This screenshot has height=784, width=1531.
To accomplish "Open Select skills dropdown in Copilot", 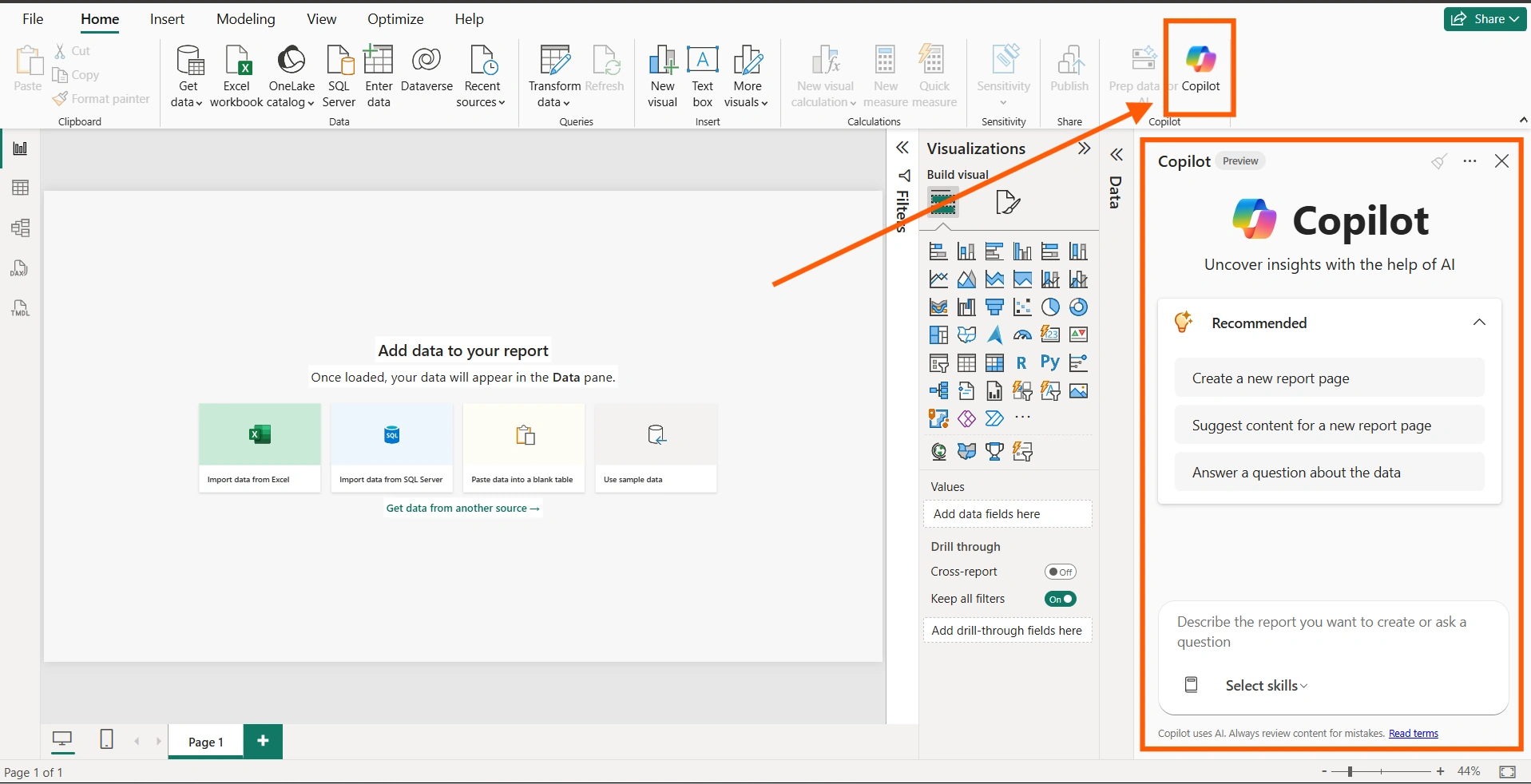I will click(1267, 686).
